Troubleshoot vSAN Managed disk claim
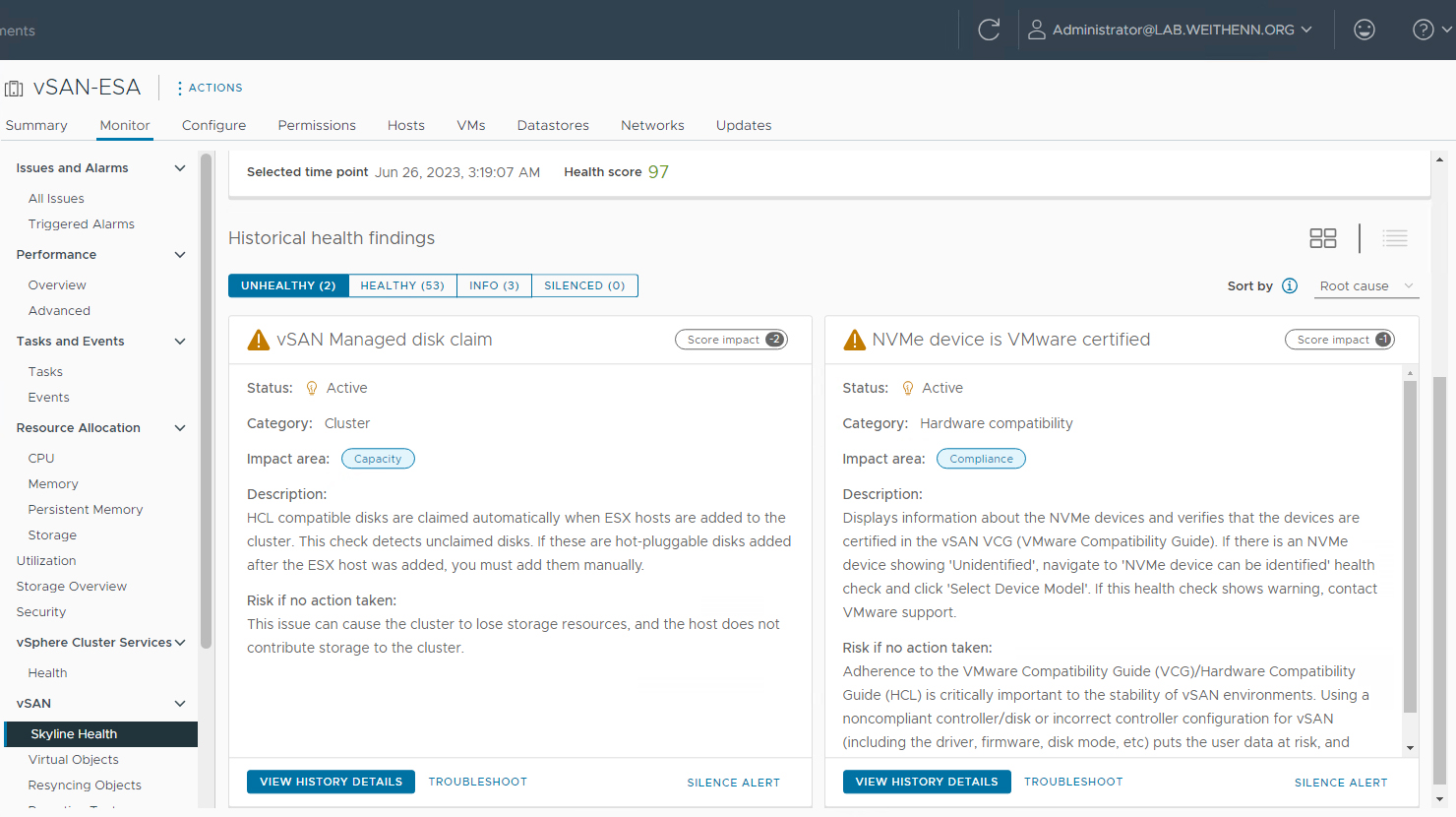The image size is (1456, 817). tap(478, 782)
